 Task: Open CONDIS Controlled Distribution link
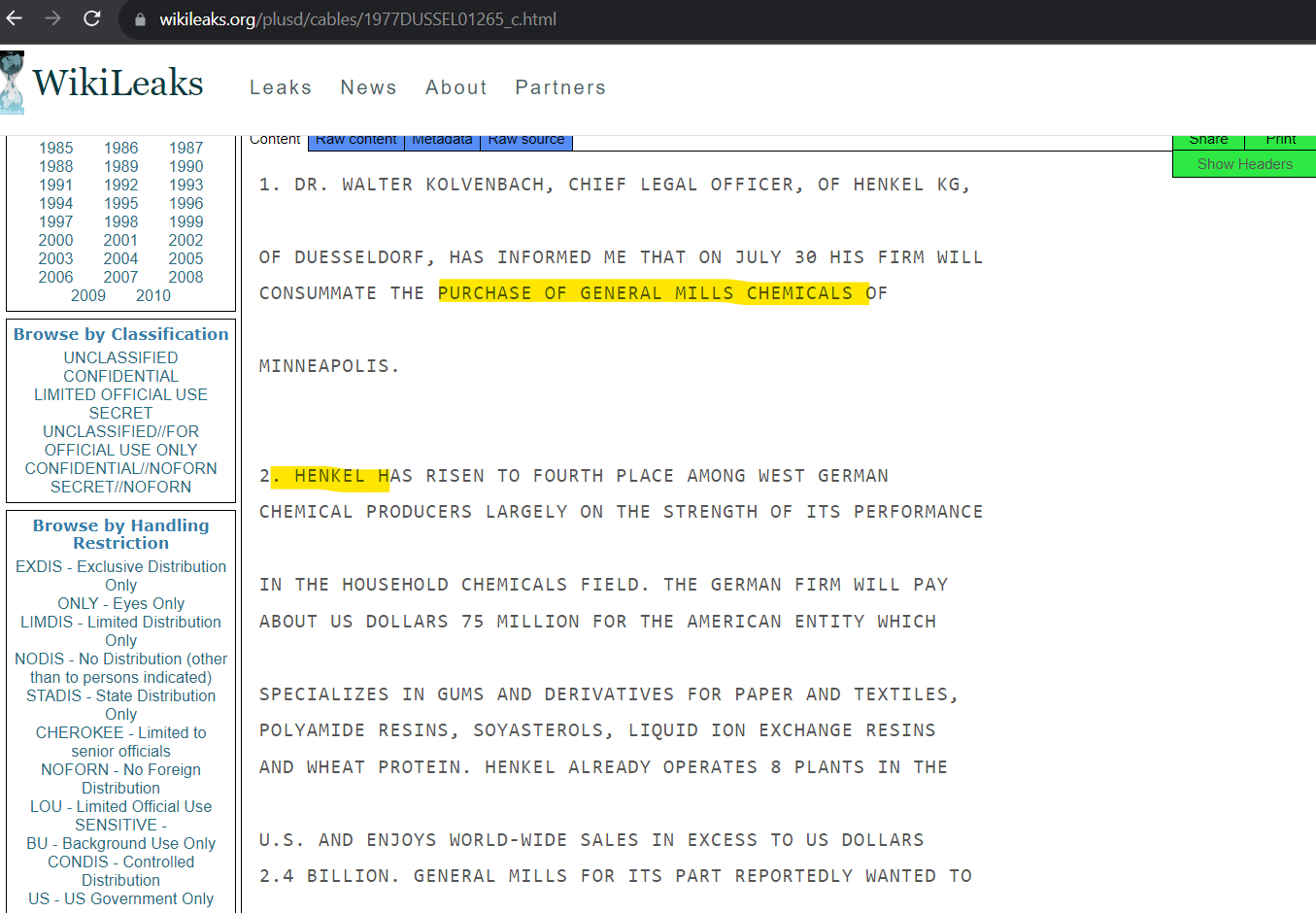tap(121, 870)
